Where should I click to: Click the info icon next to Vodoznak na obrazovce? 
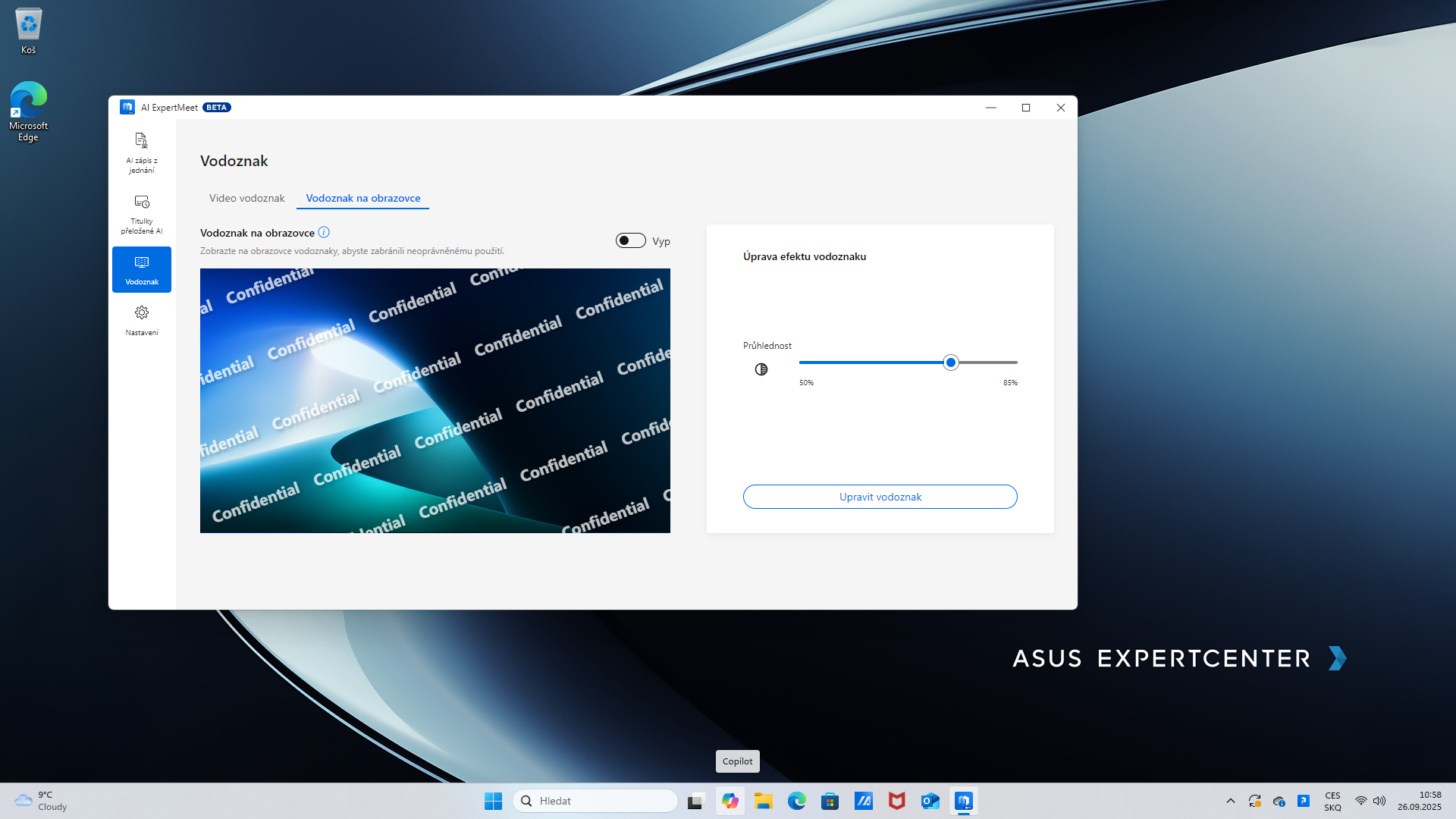point(324,232)
